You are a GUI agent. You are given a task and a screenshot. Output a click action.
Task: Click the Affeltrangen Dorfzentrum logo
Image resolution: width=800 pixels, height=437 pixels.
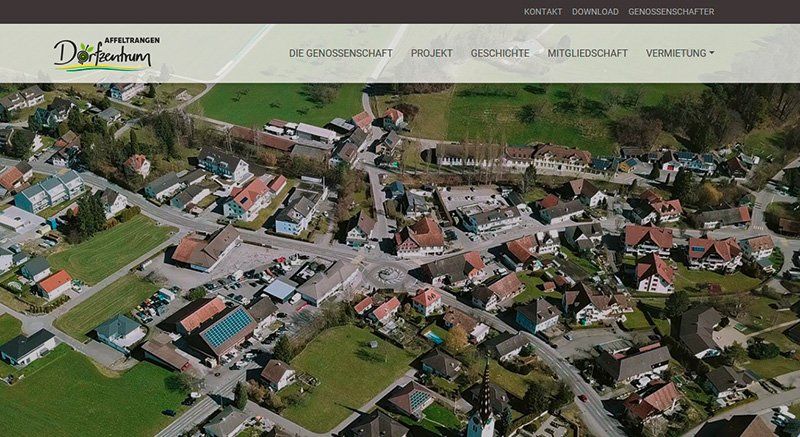(x=107, y=54)
